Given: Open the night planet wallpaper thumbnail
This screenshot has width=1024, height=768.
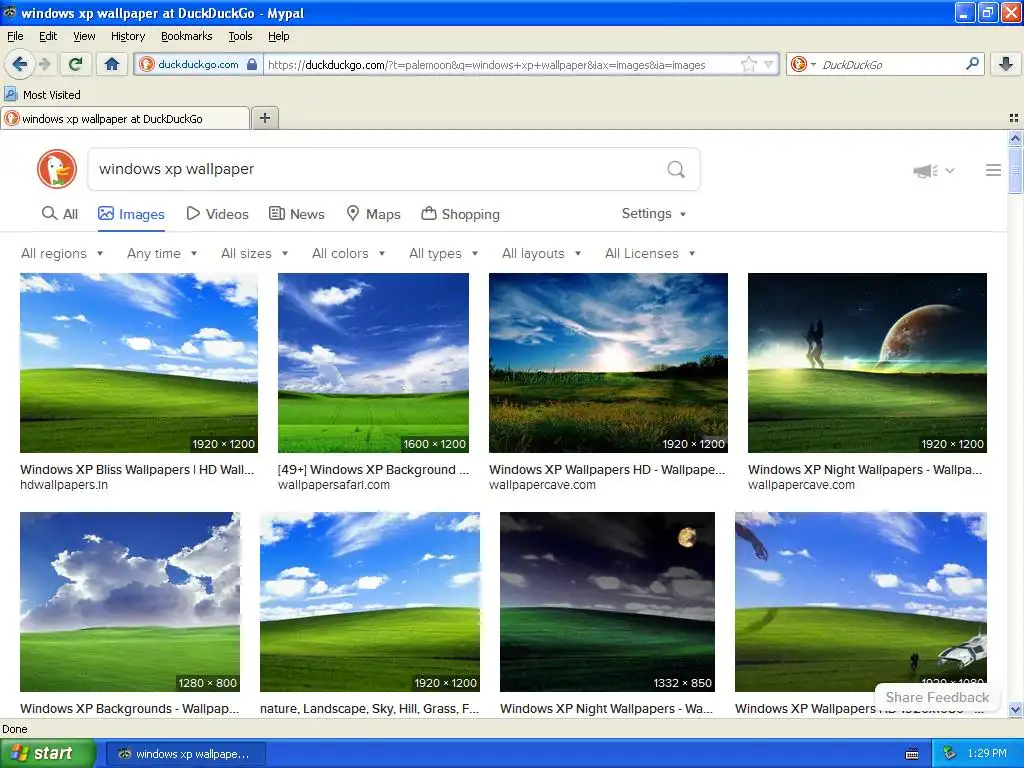Looking at the screenshot, I should click(867, 363).
